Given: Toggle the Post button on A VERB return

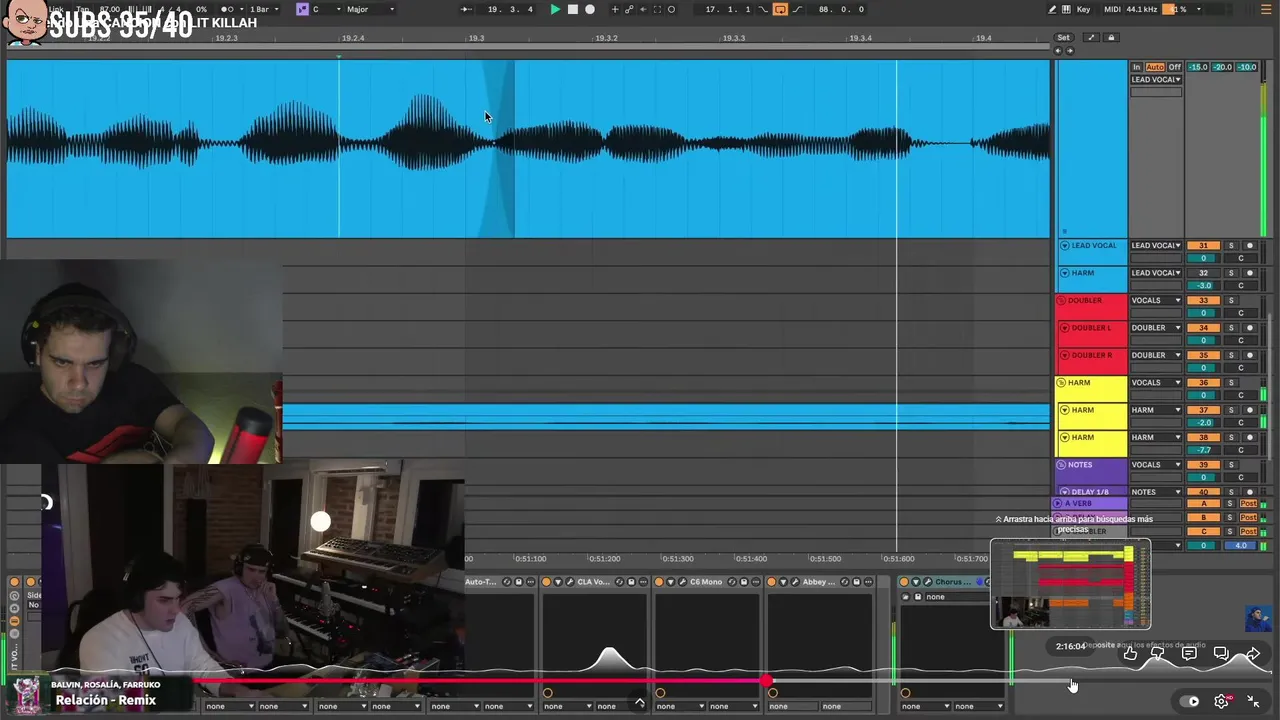Looking at the screenshot, I should pyautogui.click(x=1248, y=503).
